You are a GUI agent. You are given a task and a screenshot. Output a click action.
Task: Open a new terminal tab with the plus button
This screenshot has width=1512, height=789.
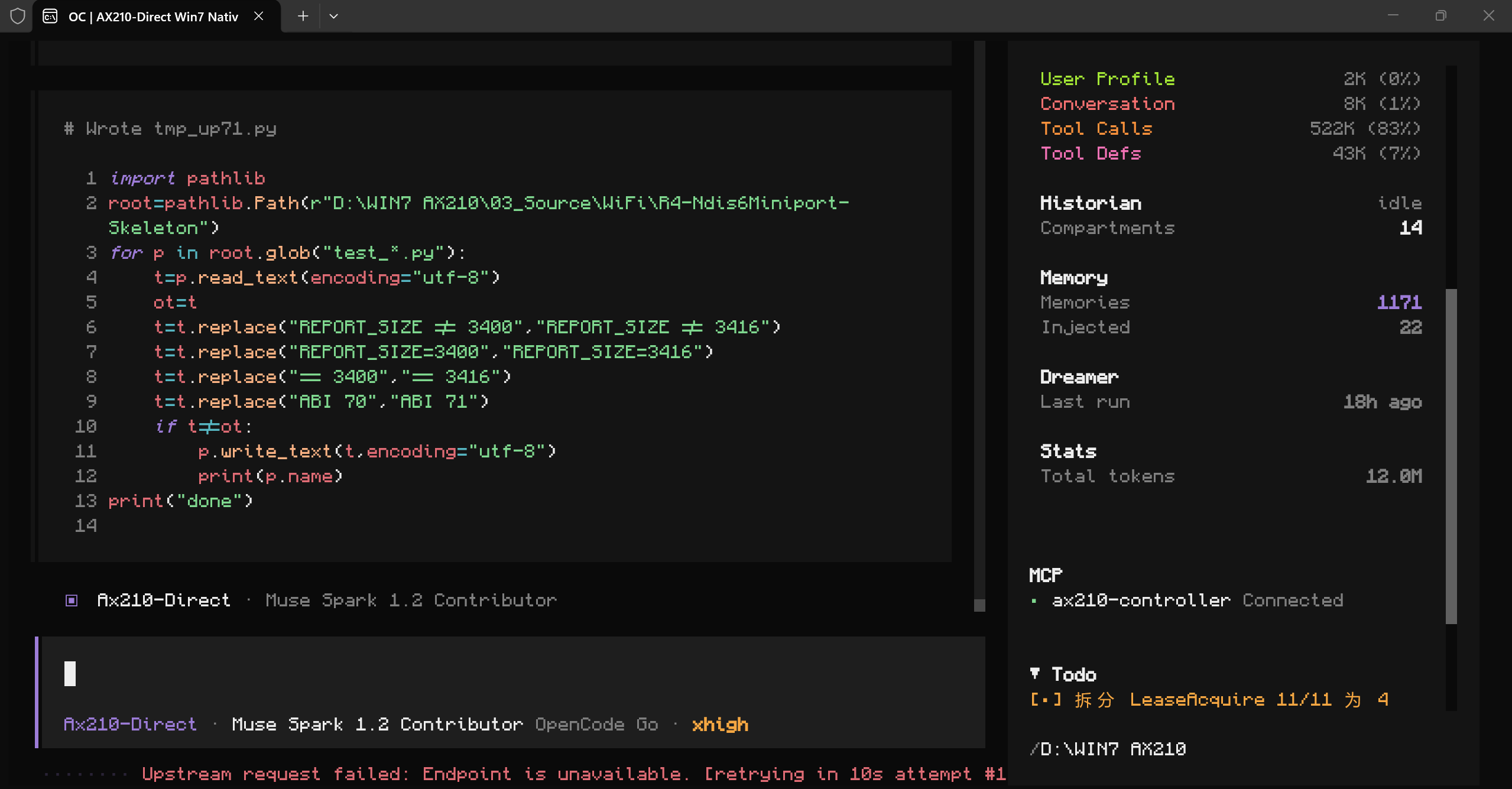pos(303,16)
